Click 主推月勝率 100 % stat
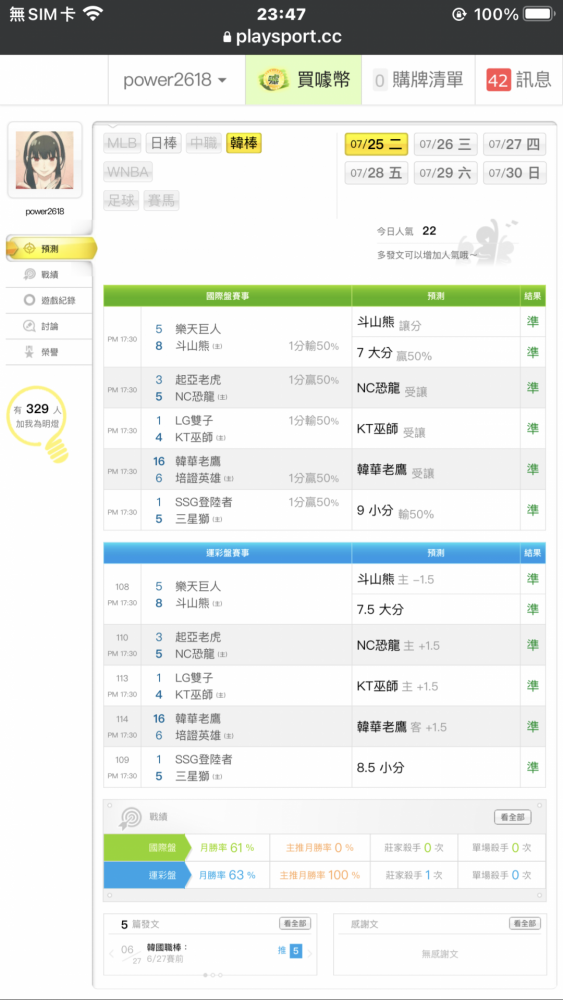 [319, 875]
